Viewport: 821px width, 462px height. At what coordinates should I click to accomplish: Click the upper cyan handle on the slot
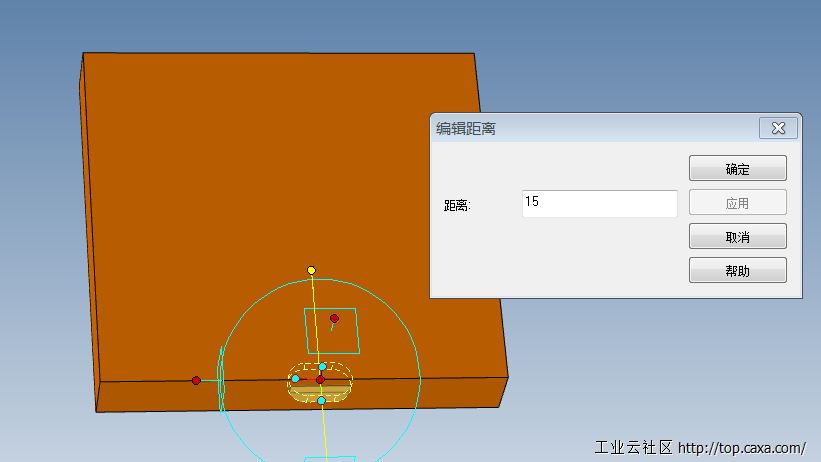point(322,367)
